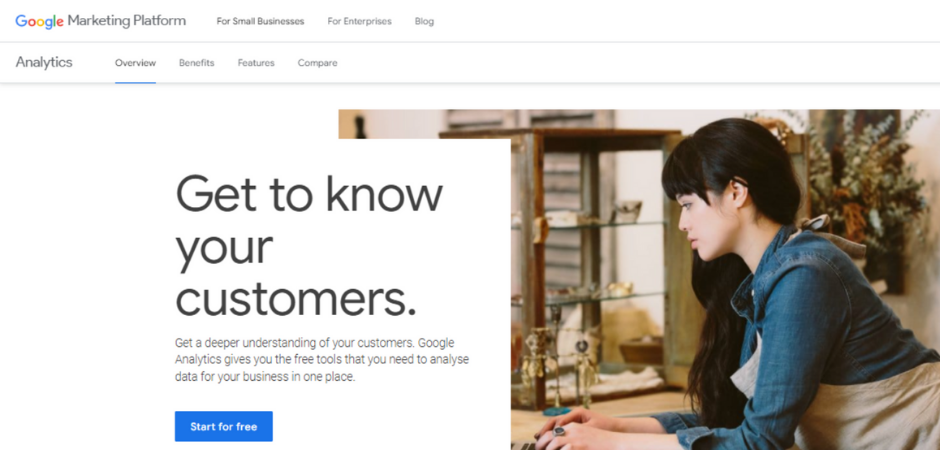Open the Compare tab
940x450 pixels.
tap(317, 63)
